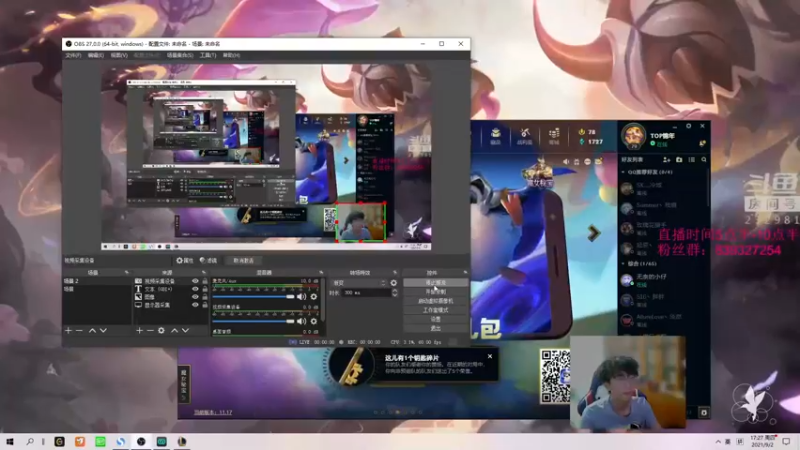Hide the 文本 (GDI+) source with the eye icon
The height and width of the screenshot is (450, 800).
click(195, 289)
